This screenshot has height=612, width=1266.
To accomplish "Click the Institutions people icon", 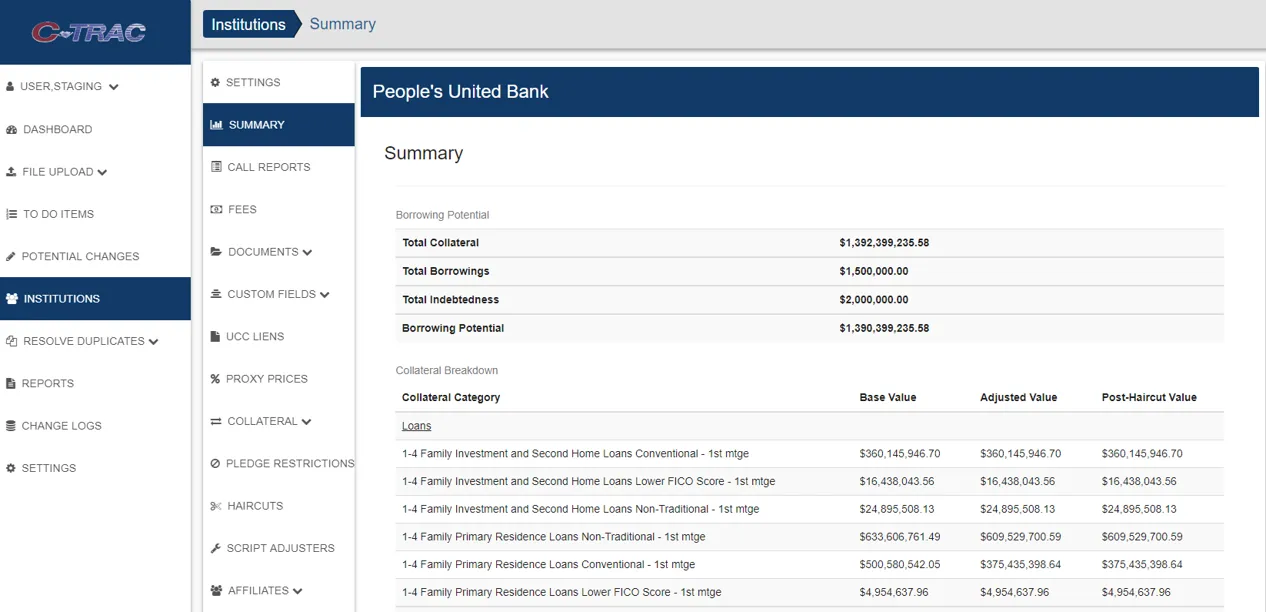I will [12, 299].
